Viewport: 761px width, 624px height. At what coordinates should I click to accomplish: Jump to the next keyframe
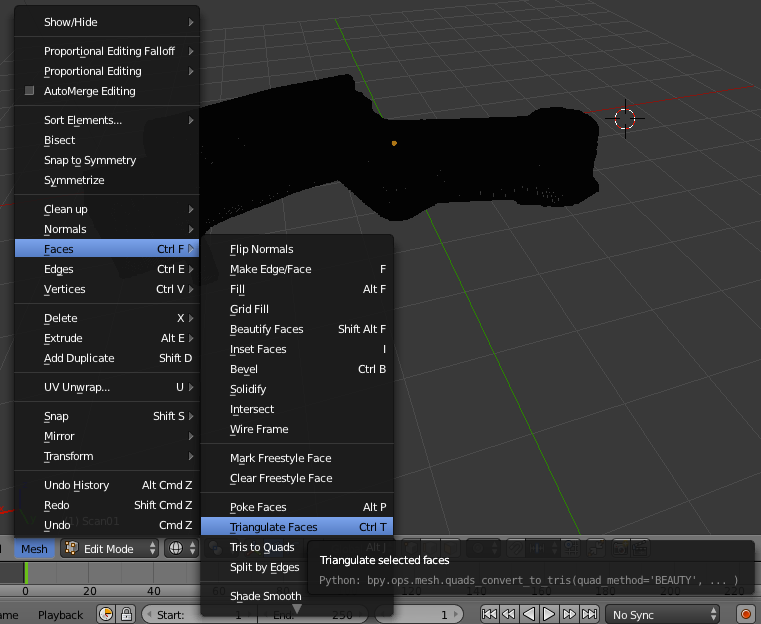point(569,614)
